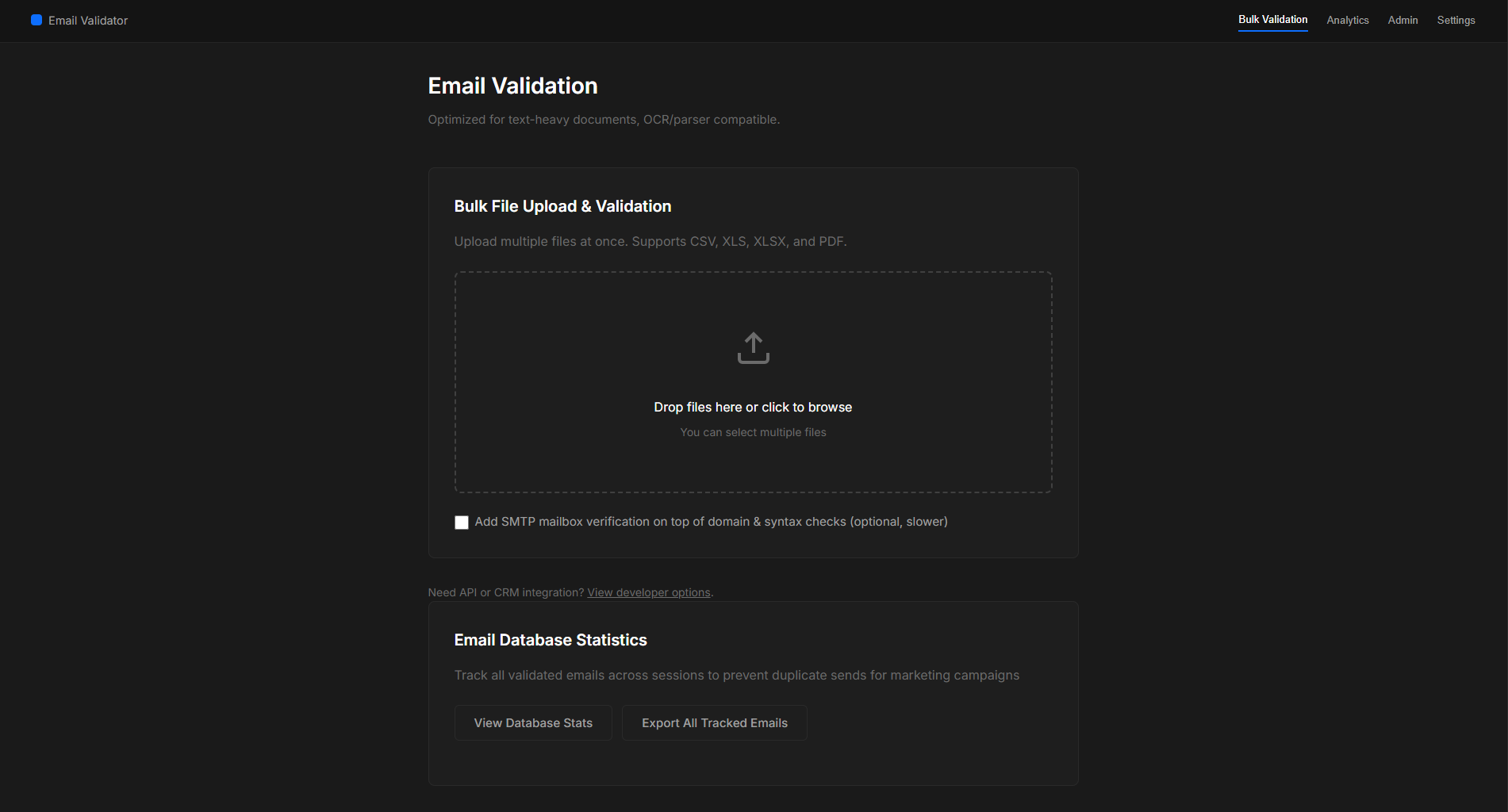This screenshot has height=812, width=1508.
Task: Click the Email Database Statistics heading
Action: (x=551, y=640)
